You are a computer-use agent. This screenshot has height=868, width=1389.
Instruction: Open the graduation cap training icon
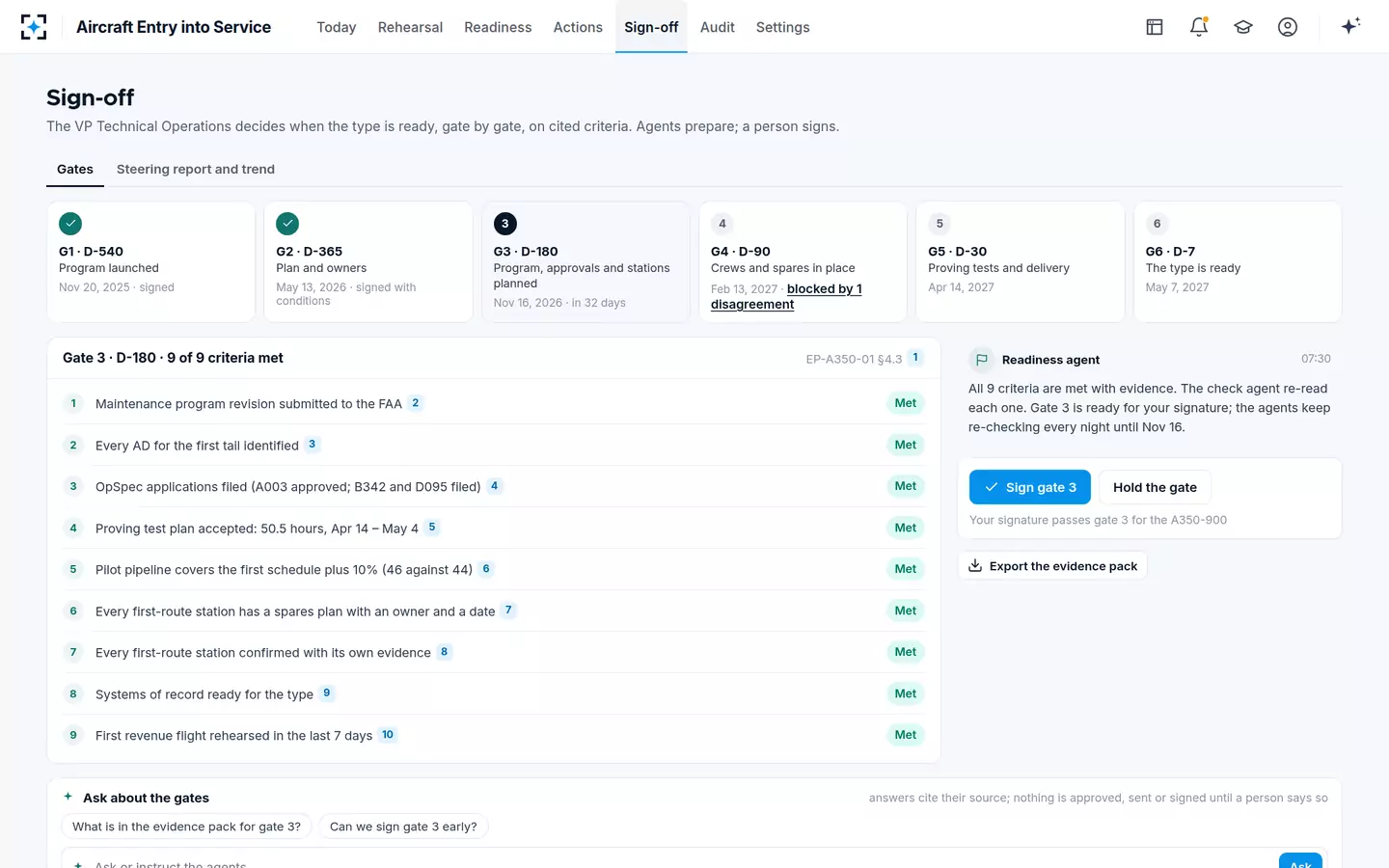(1243, 27)
